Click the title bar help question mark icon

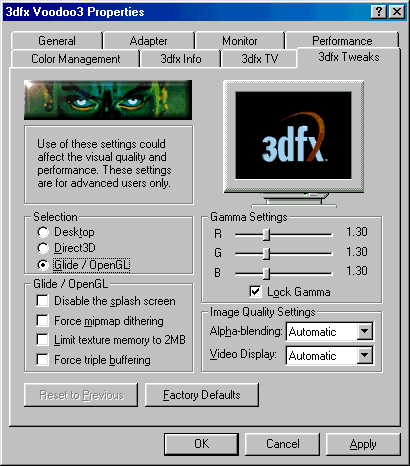click(379, 12)
